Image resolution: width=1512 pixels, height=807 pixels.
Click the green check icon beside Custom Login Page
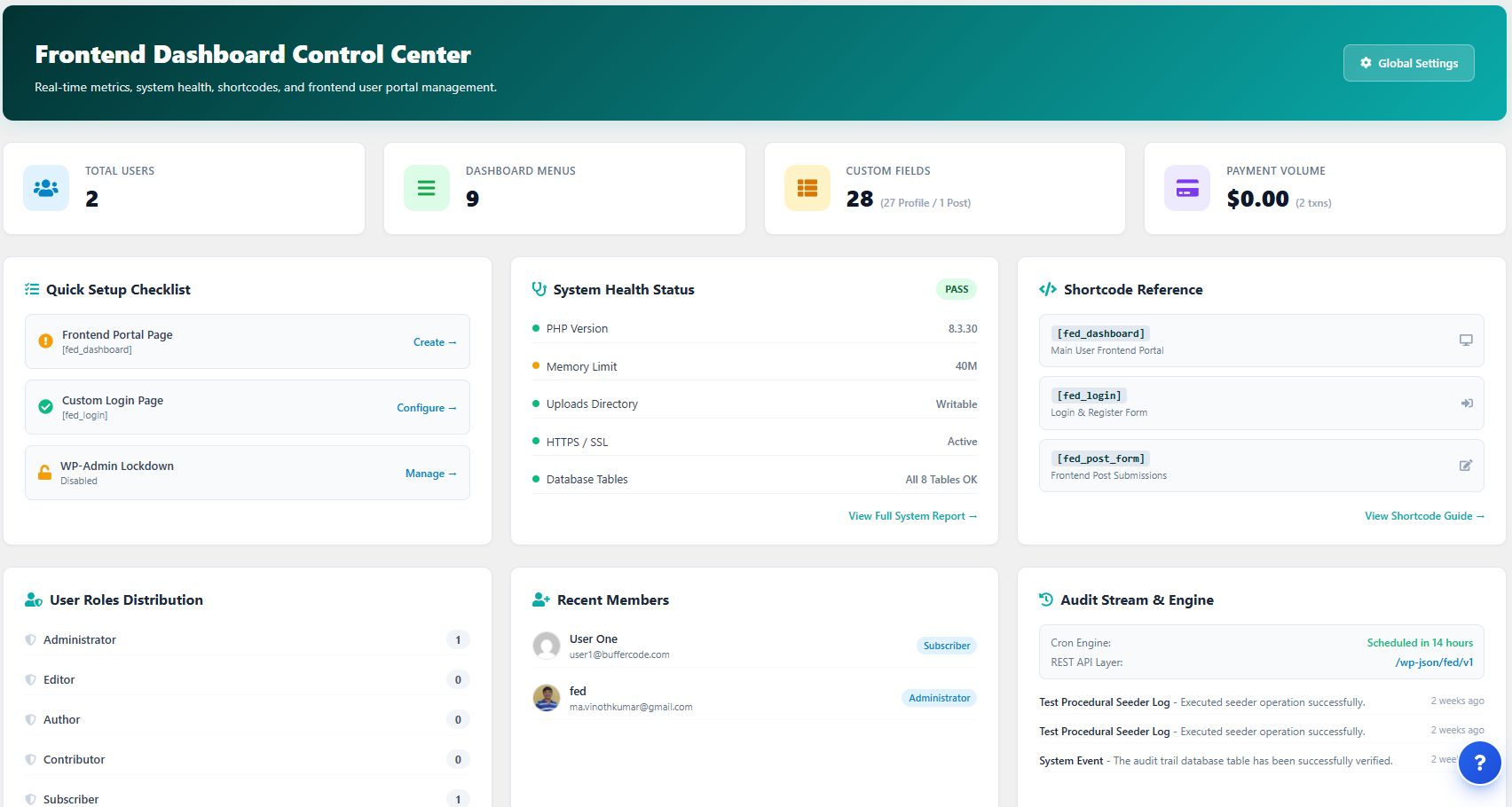pyautogui.click(x=45, y=407)
